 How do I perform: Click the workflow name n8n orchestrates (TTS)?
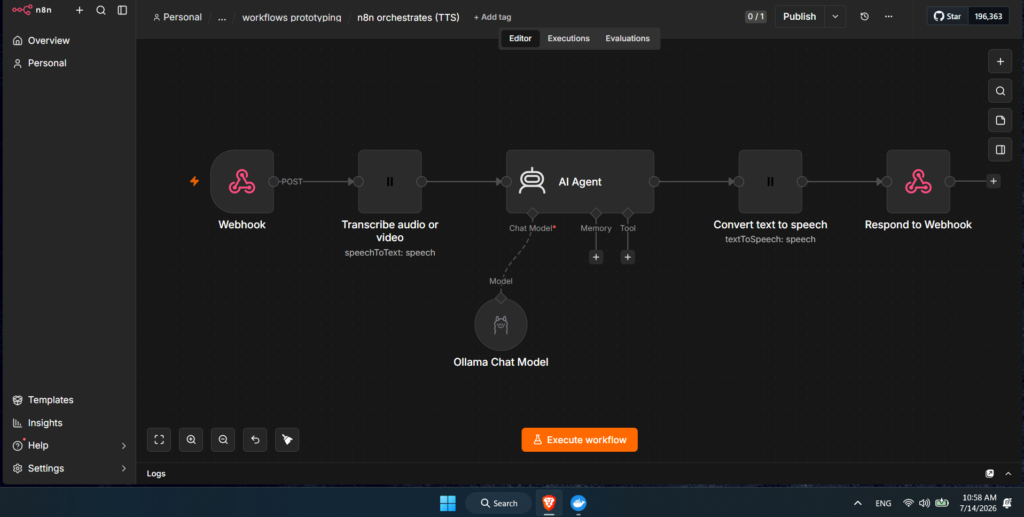[x=408, y=18]
